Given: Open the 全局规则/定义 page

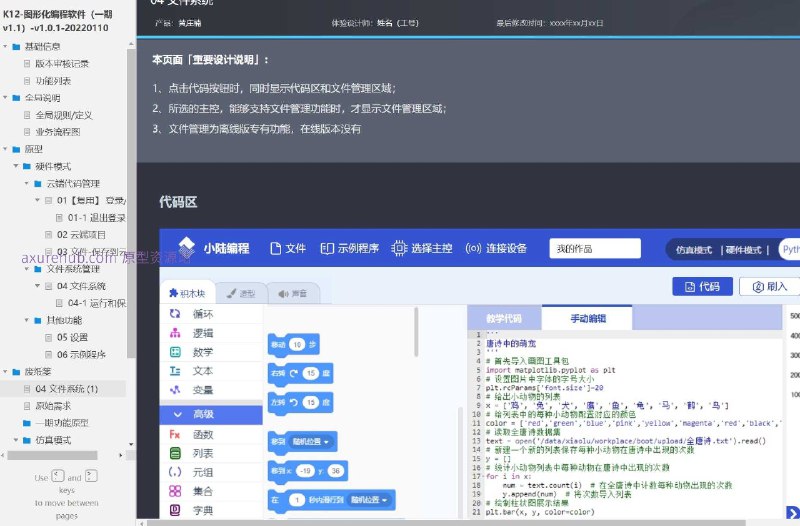Looking at the screenshot, I should coord(64,115).
